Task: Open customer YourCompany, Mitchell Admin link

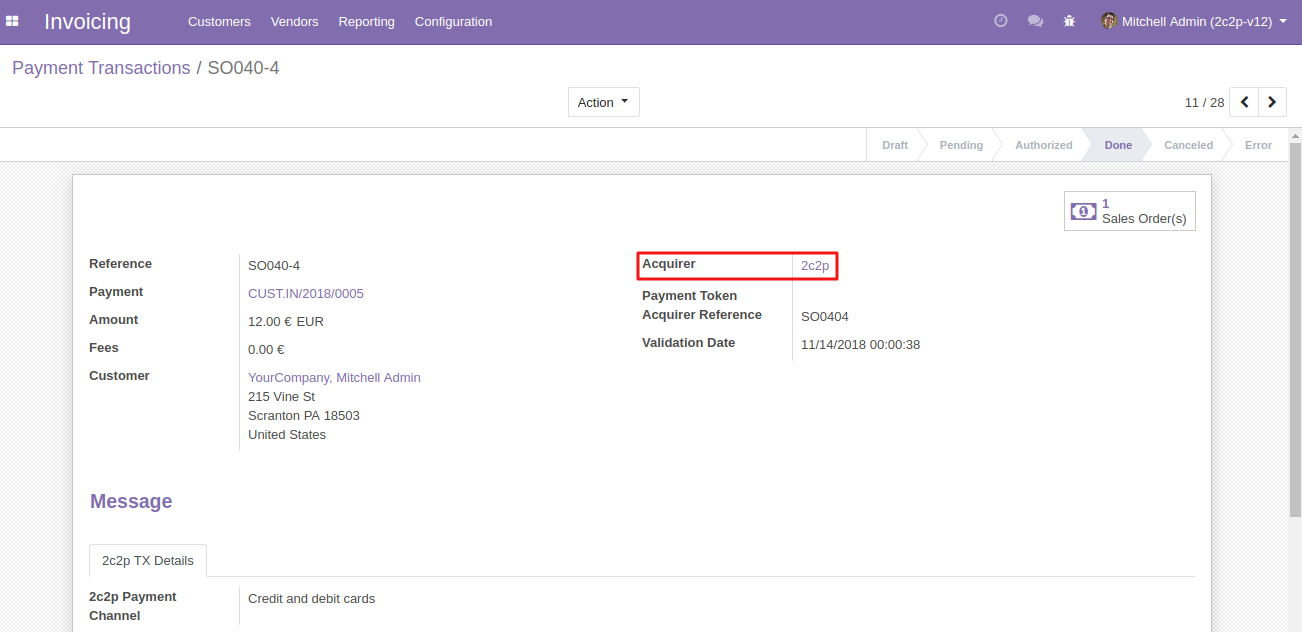Action: pos(334,377)
